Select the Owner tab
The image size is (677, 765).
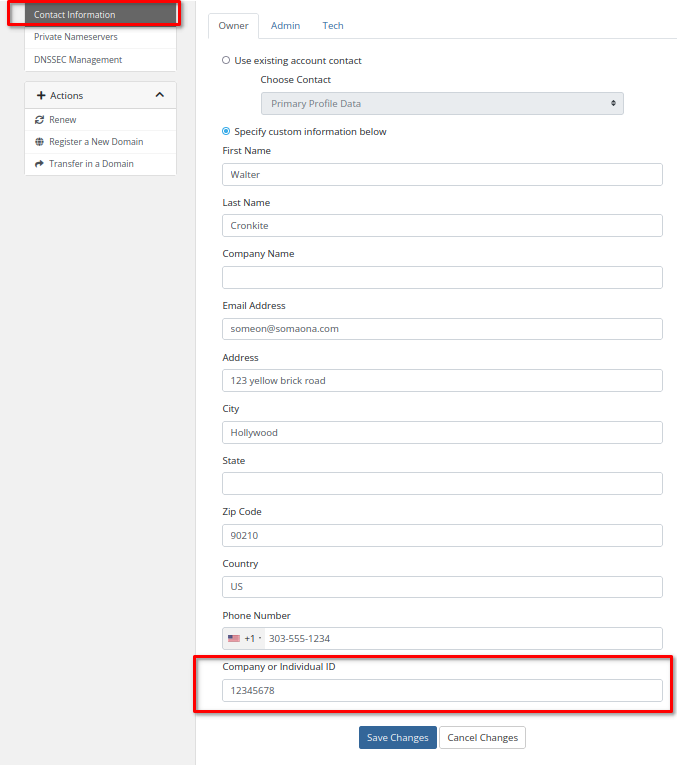click(233, 26)
